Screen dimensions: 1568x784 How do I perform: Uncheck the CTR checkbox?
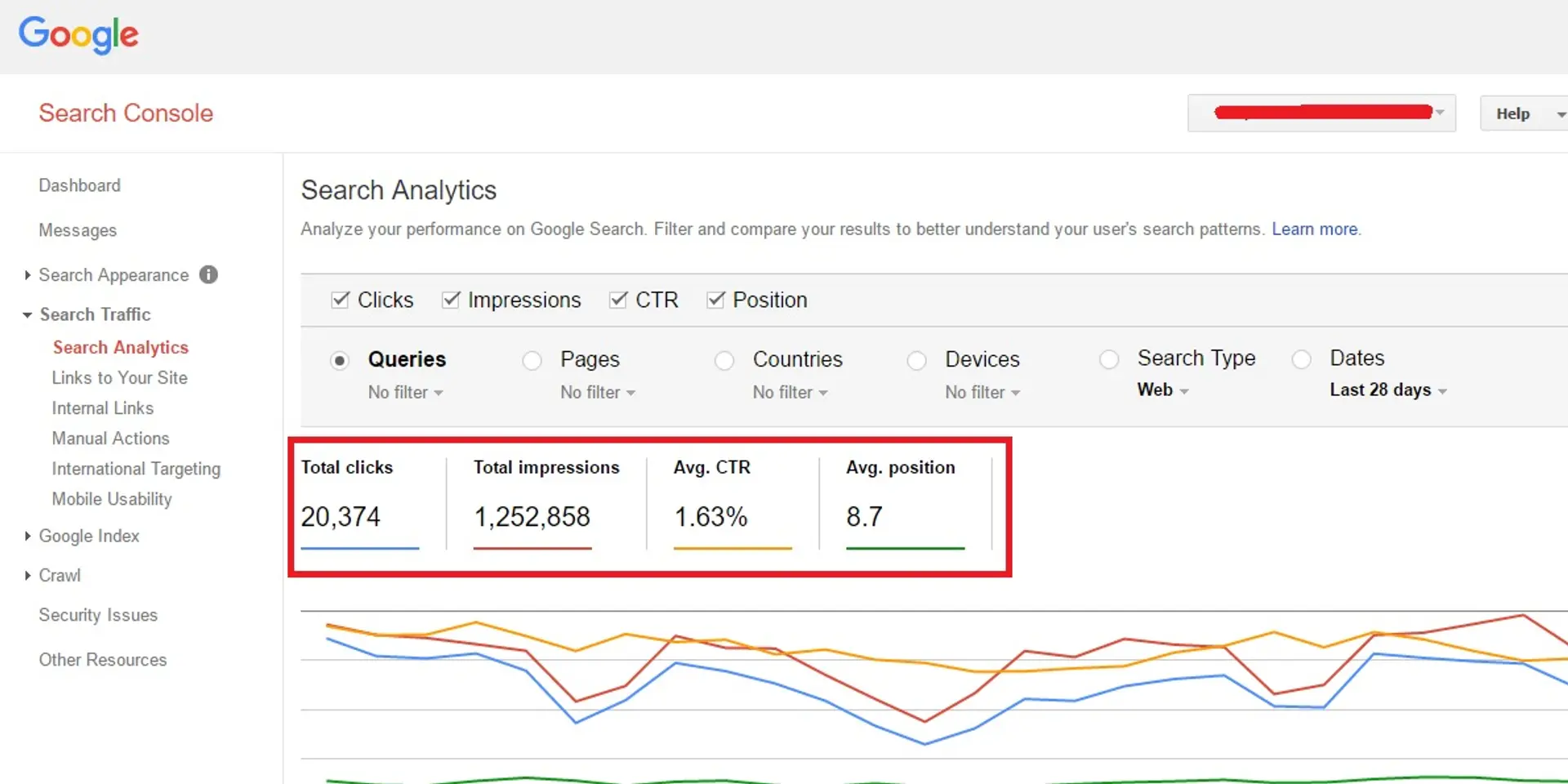pos(618,300)
